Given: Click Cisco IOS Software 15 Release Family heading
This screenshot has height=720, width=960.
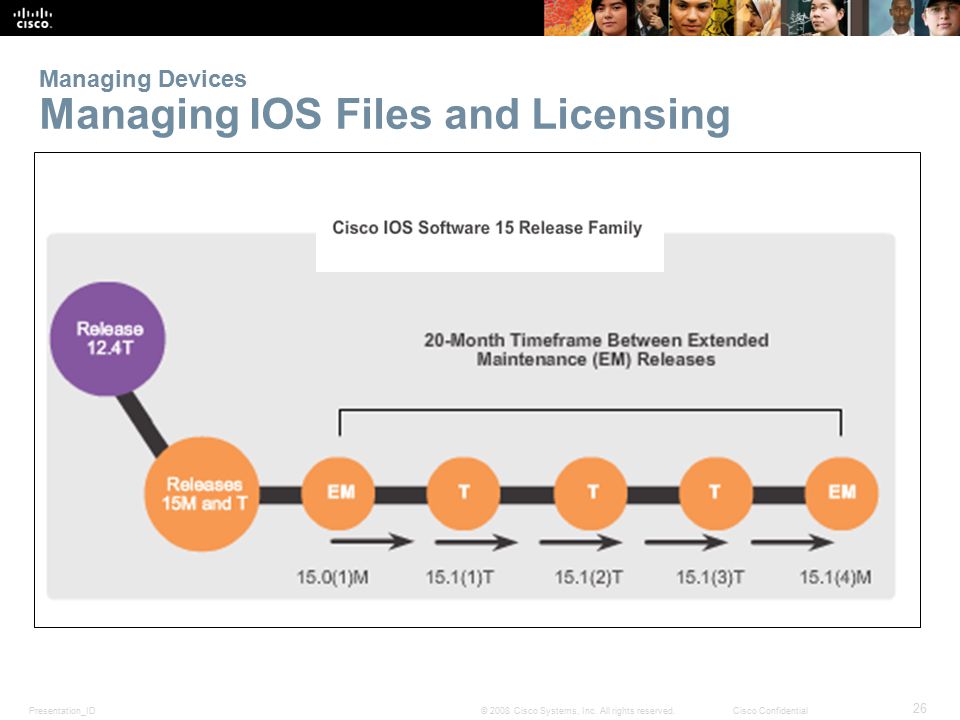Looking at the screenshot, I should click(487, 228).
